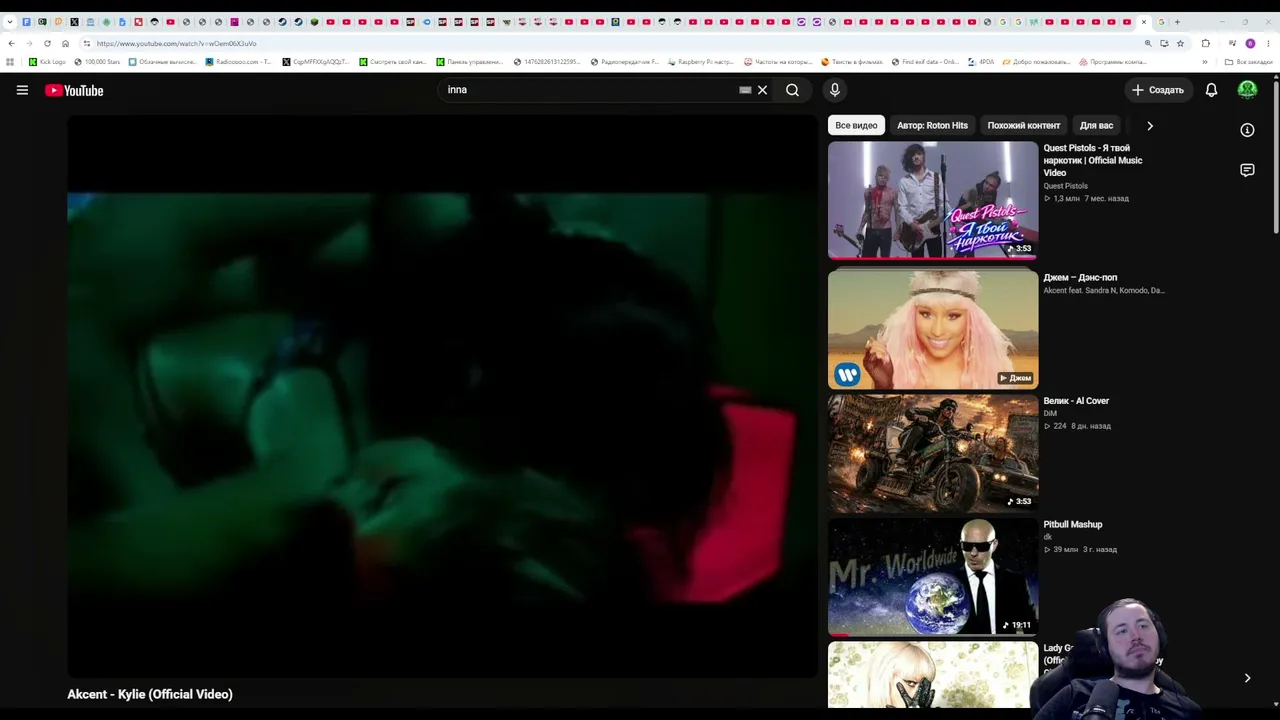Image resolution: width=1280 pixels, height=720 pixels.
Task: Show more filter chips with right arrow
Action: (x=1150, y=126)
